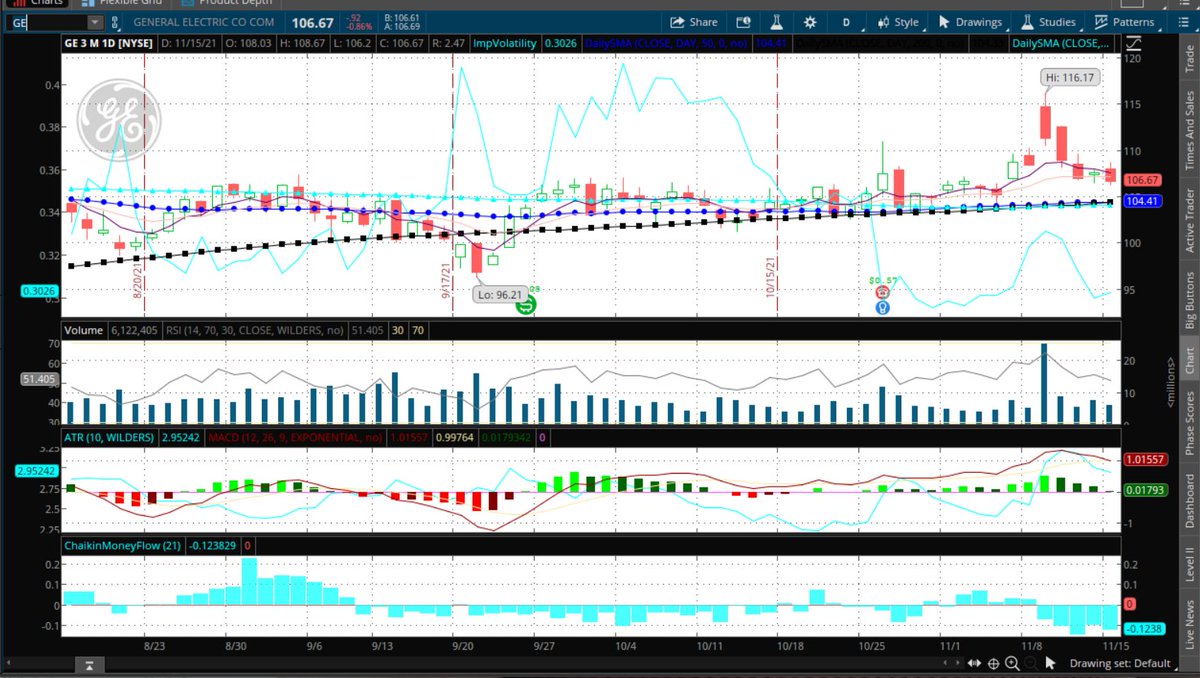The width and height of the screenshot is (1200, 678).
Task: Open the Dashboard sidebar tab
Action: coord(1189,500)
